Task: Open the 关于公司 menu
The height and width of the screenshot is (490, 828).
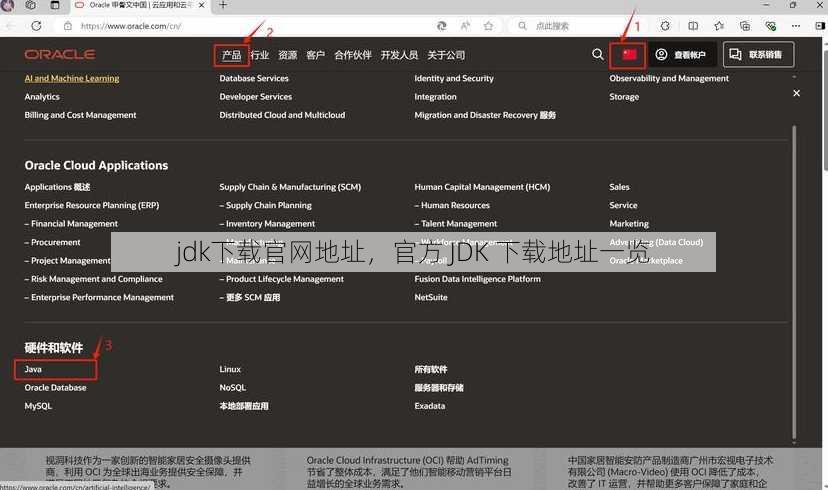Action: (x=446, y=55)
